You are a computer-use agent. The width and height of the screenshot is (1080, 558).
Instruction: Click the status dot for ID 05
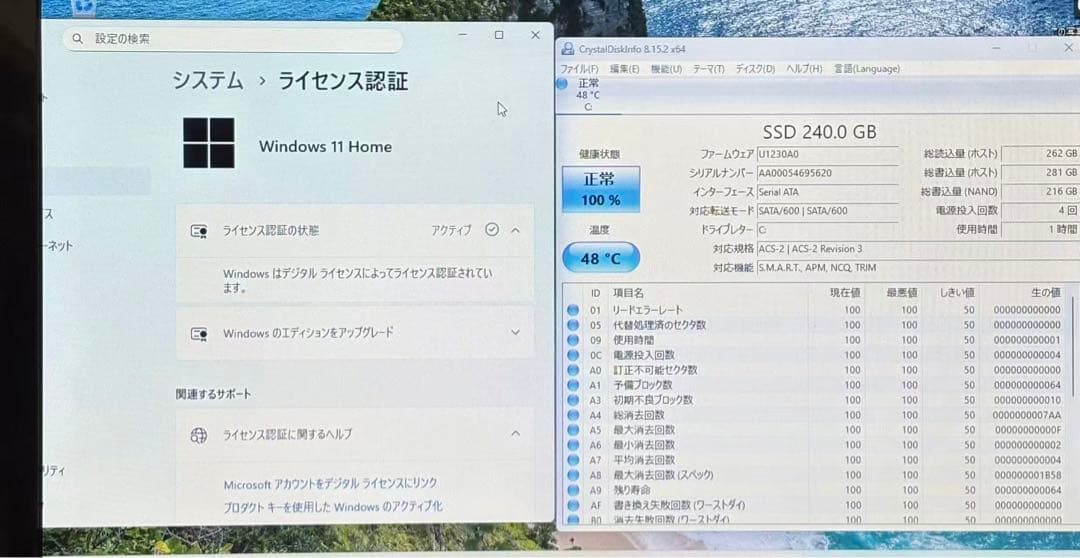tap(573, 325)
